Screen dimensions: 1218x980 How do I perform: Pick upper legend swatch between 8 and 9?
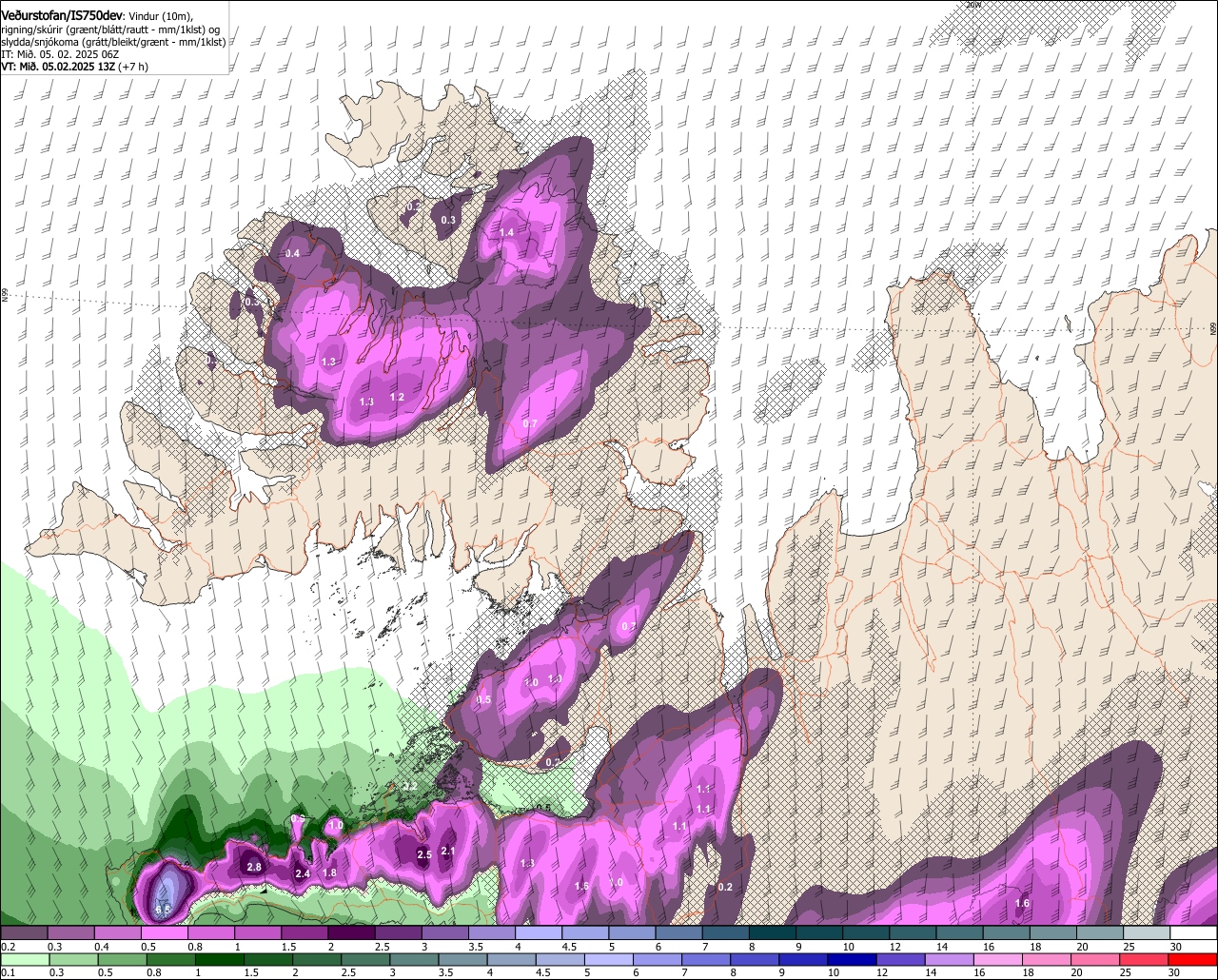coord(773,933)
